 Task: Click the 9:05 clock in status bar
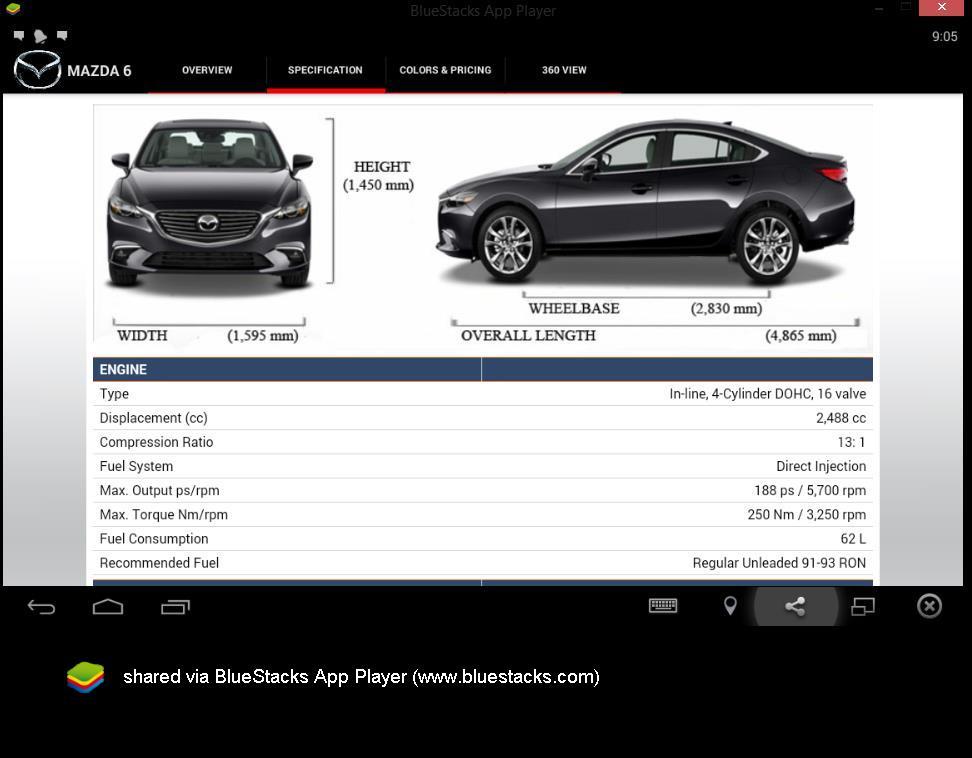[945, 37]
